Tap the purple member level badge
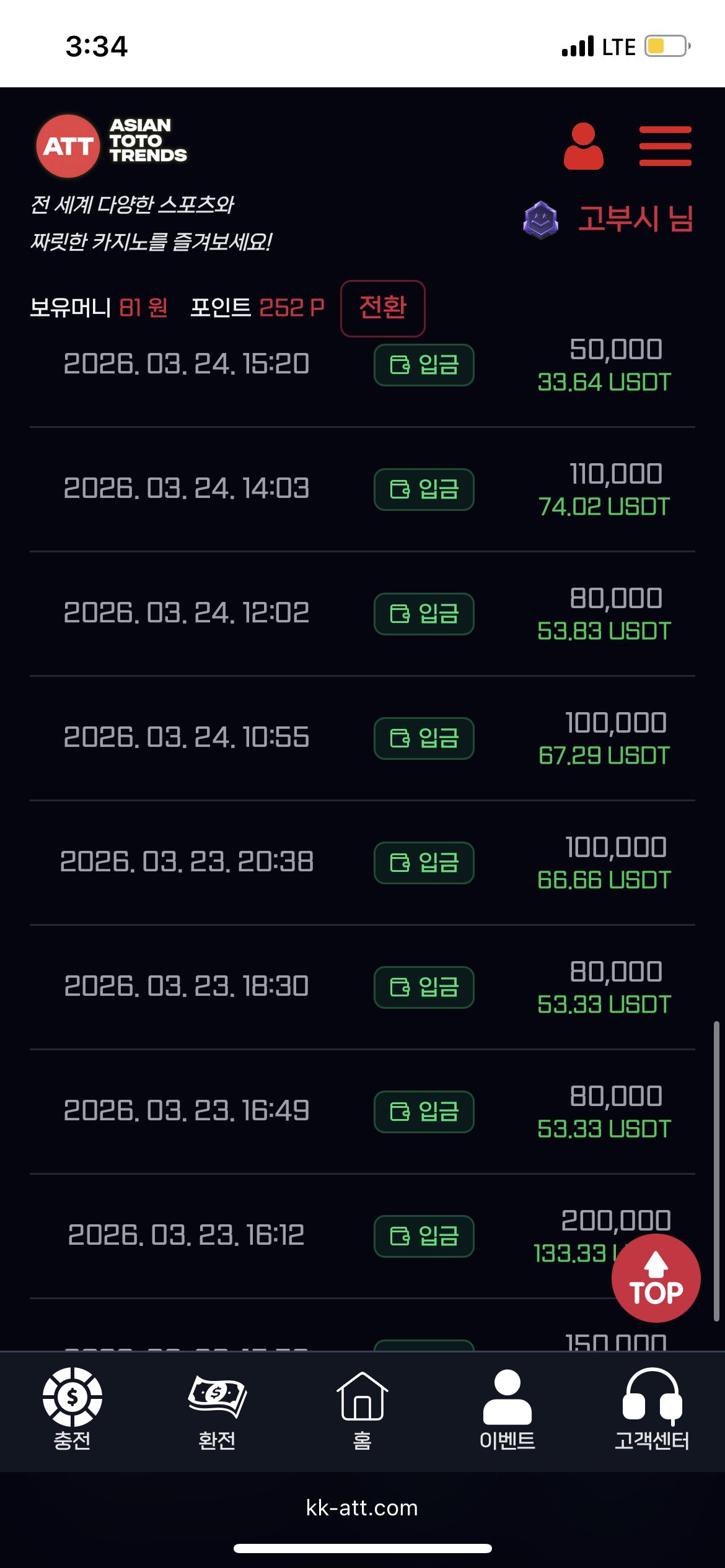 (540, 220)
